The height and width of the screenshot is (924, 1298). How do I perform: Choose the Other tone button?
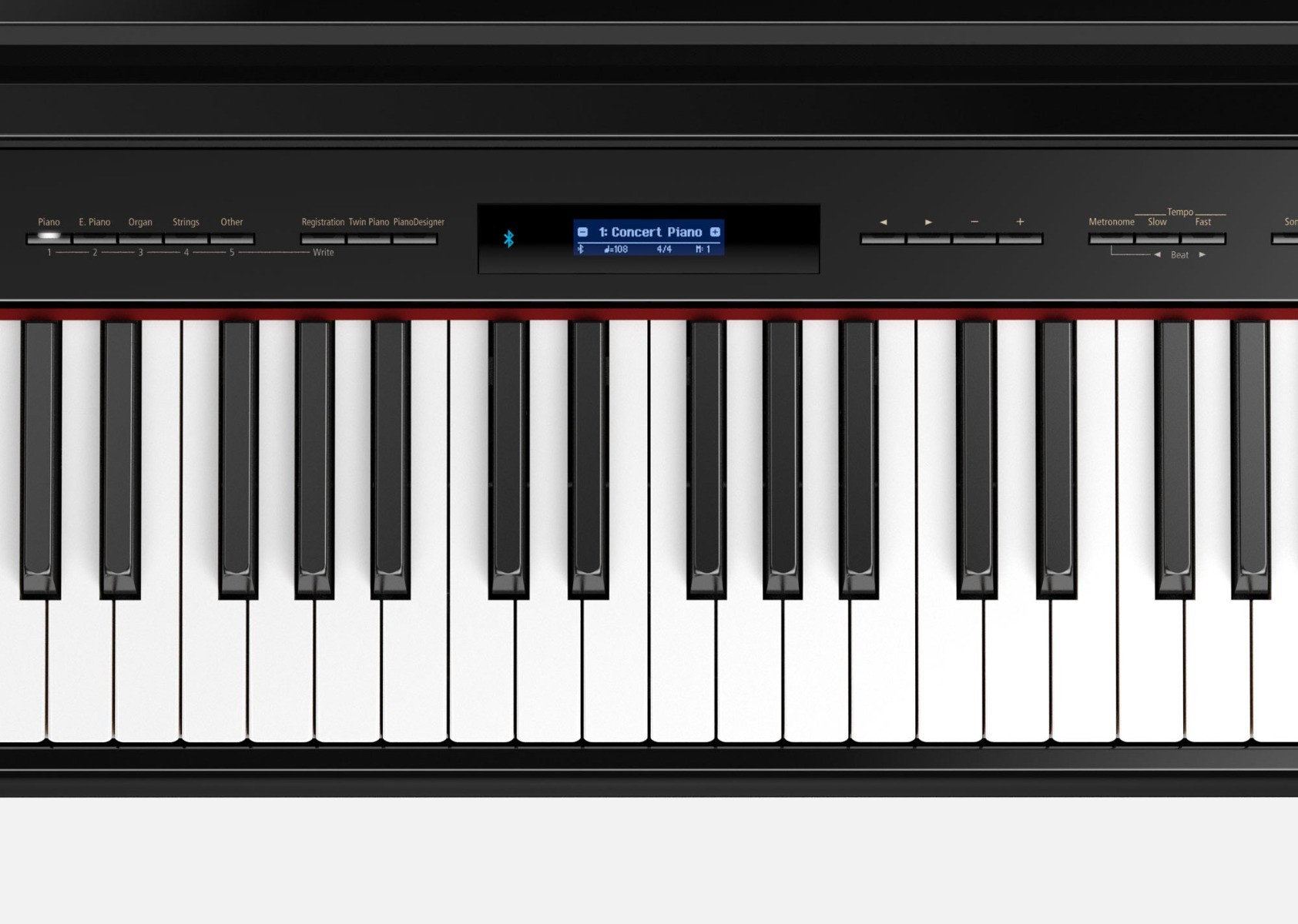coord(232,239)
